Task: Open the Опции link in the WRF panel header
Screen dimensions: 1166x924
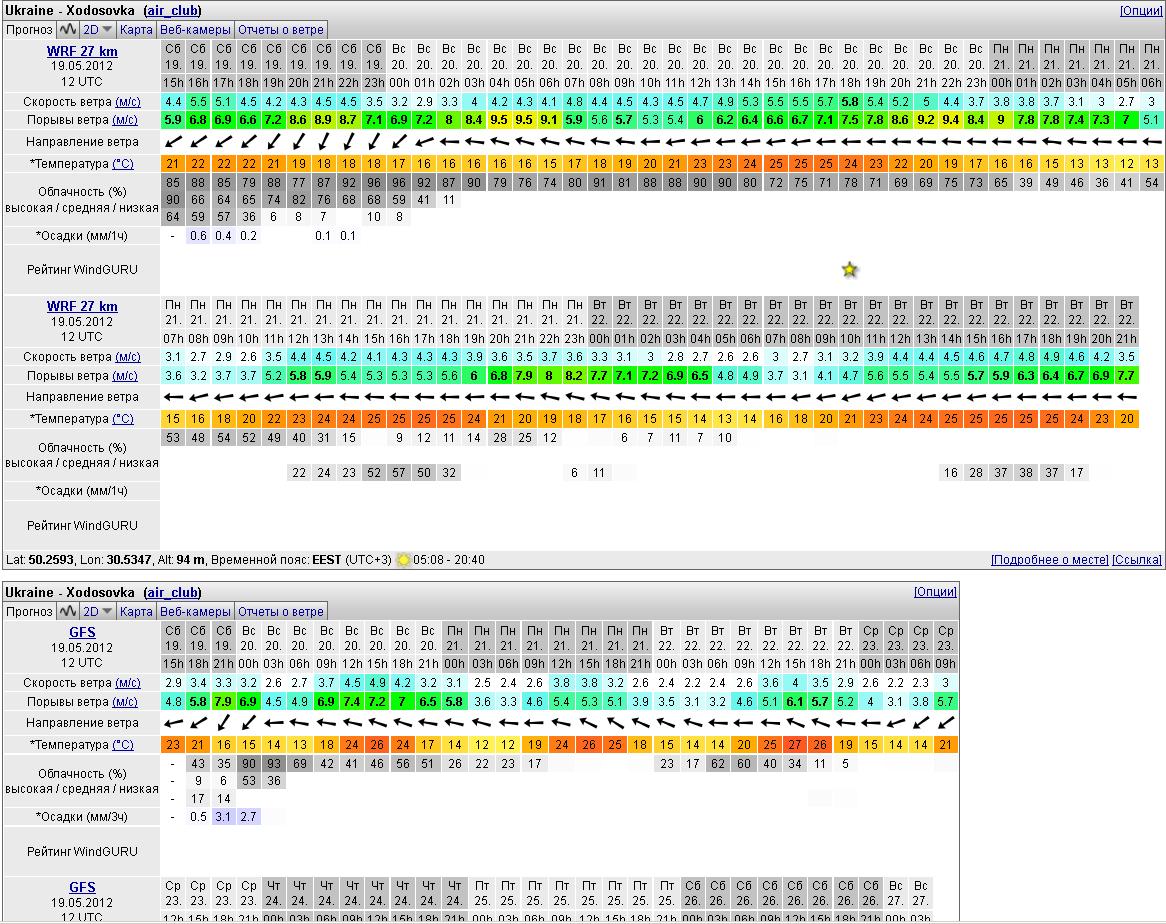Action: click(1141, 10)
